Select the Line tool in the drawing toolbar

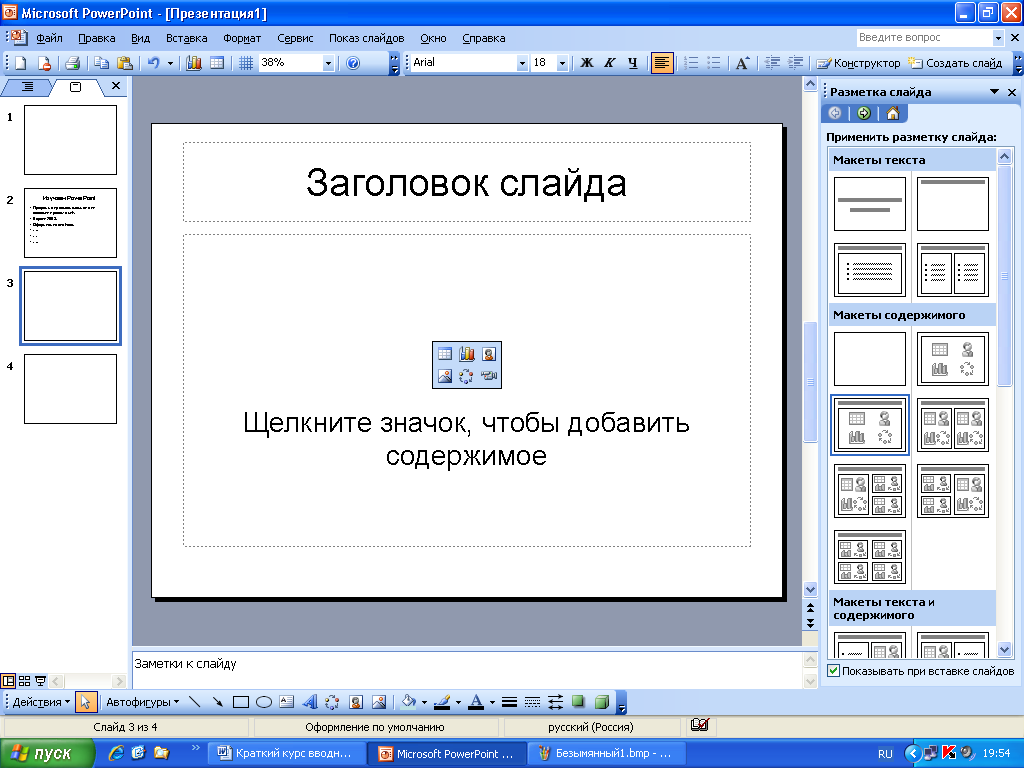click(x=195, y=702)
